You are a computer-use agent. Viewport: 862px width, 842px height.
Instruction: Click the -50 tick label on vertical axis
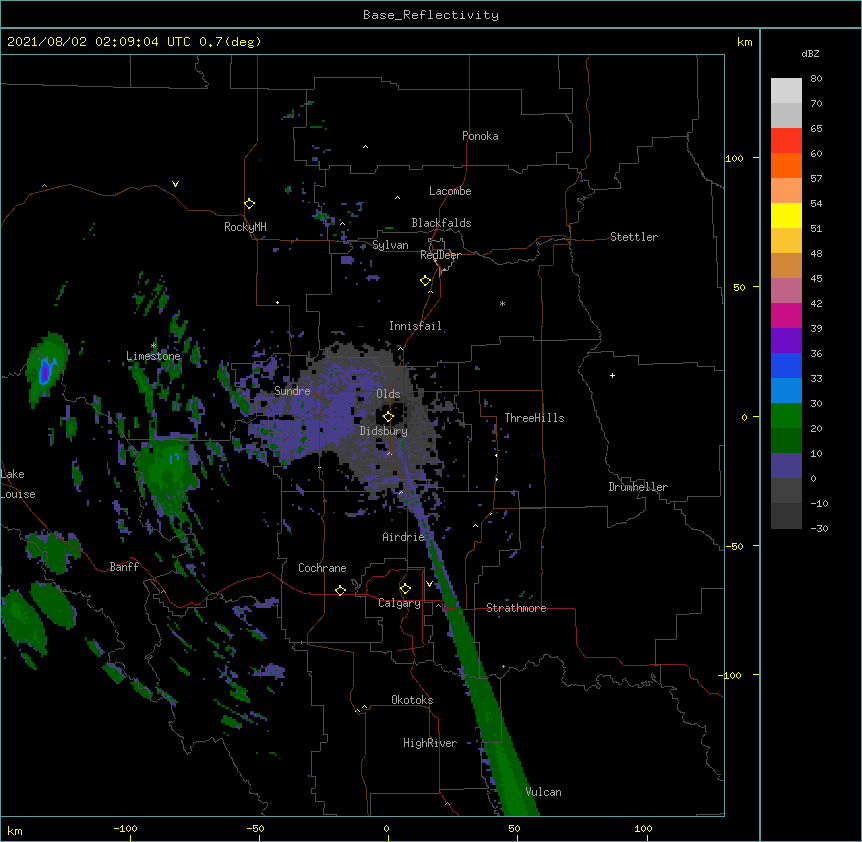click(734, 546)
